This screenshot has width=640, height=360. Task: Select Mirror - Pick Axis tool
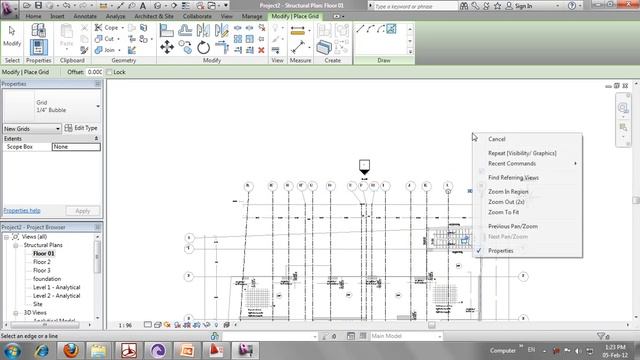pos(203,31)
